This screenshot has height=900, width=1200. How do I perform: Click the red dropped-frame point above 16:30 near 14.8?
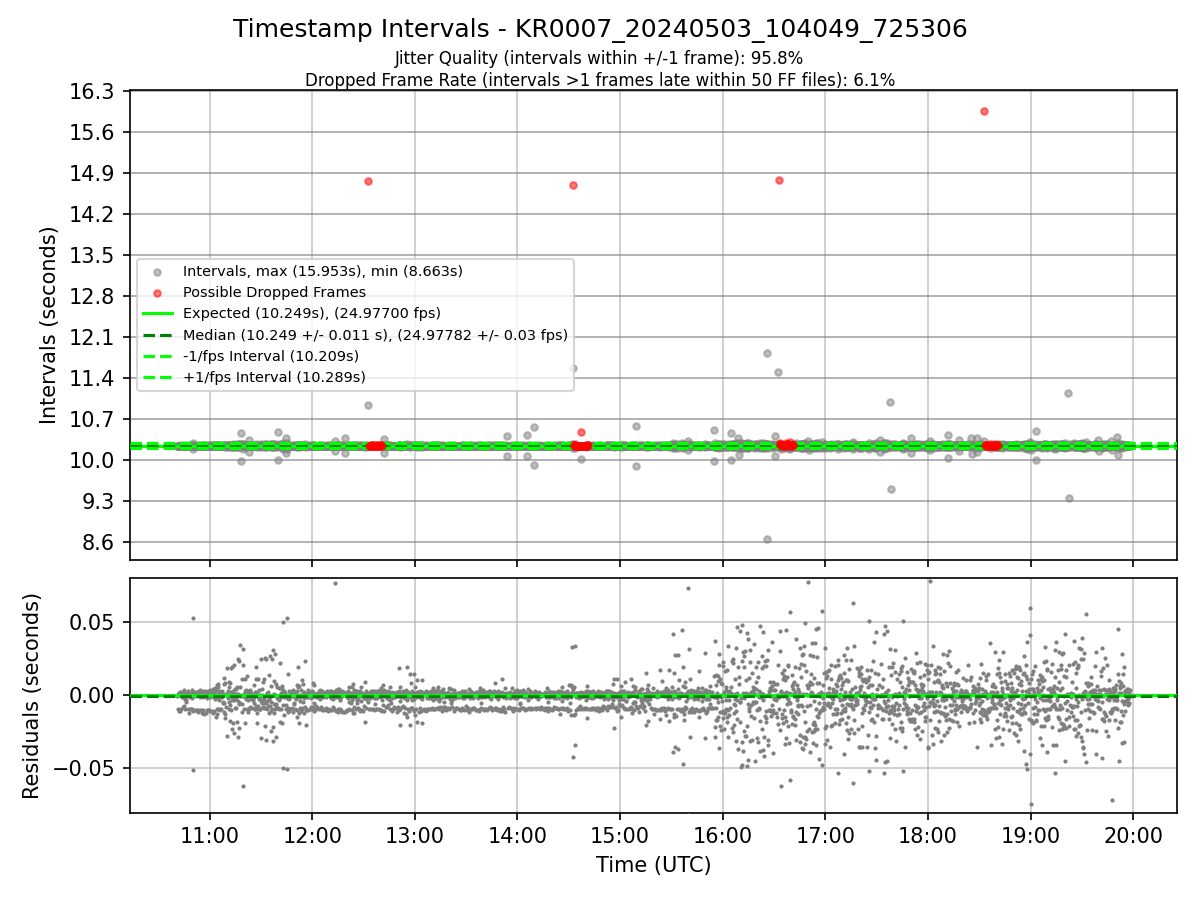pos(779,180)
